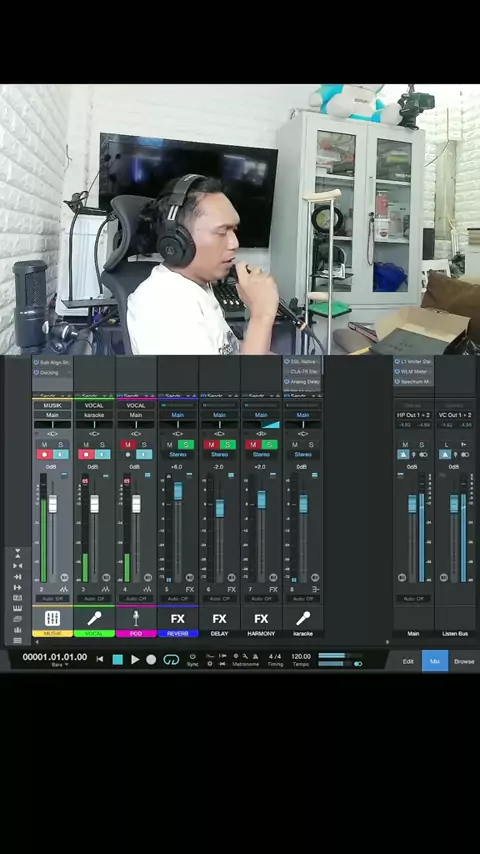Click Return to Zero transport icon
The width and height of the screenshot is (480, 854).
(x=100, y=660)
